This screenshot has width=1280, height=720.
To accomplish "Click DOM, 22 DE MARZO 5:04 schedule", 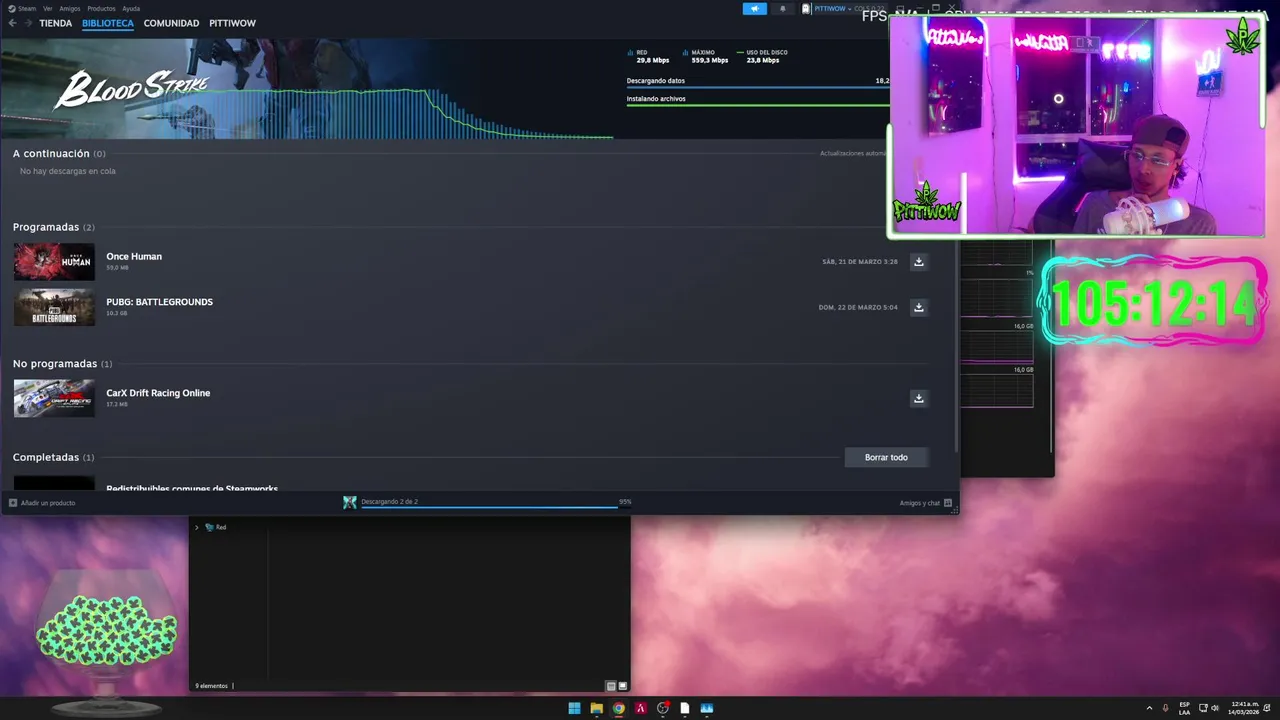I will pyautogui.click(x=858, y=307).
